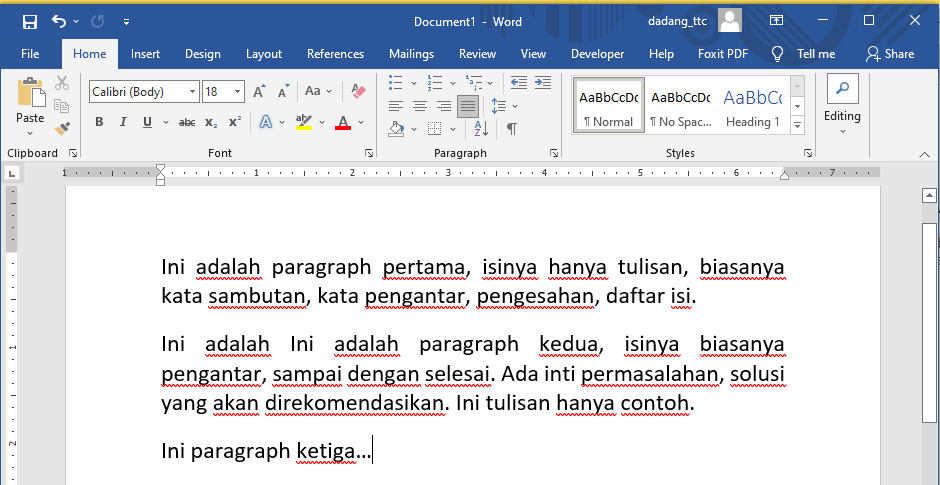Toggle Show/Hide paragraph marks
The image size is (940, 485).
511,128
